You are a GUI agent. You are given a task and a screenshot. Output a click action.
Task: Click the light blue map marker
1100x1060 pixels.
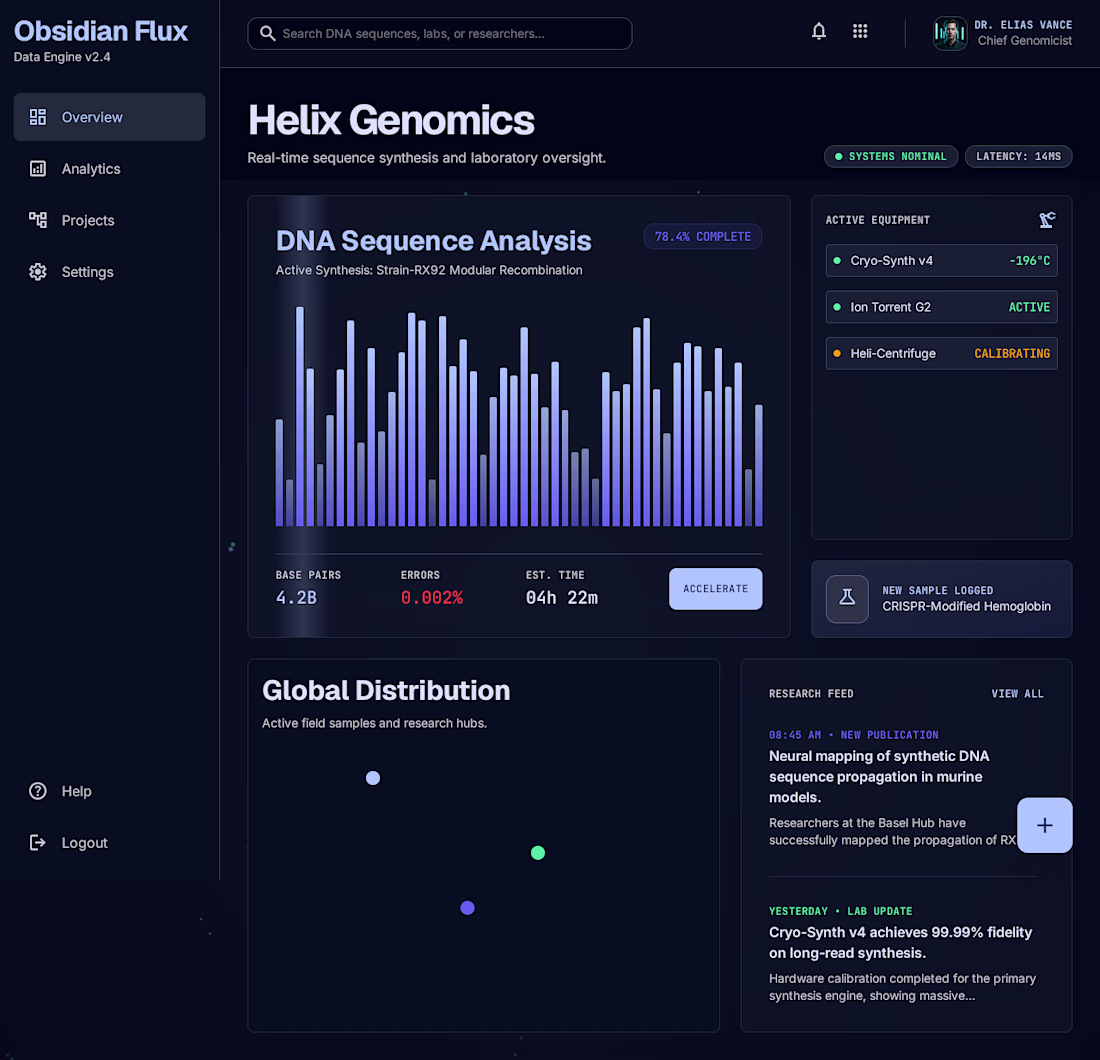(x=373, y=778)
